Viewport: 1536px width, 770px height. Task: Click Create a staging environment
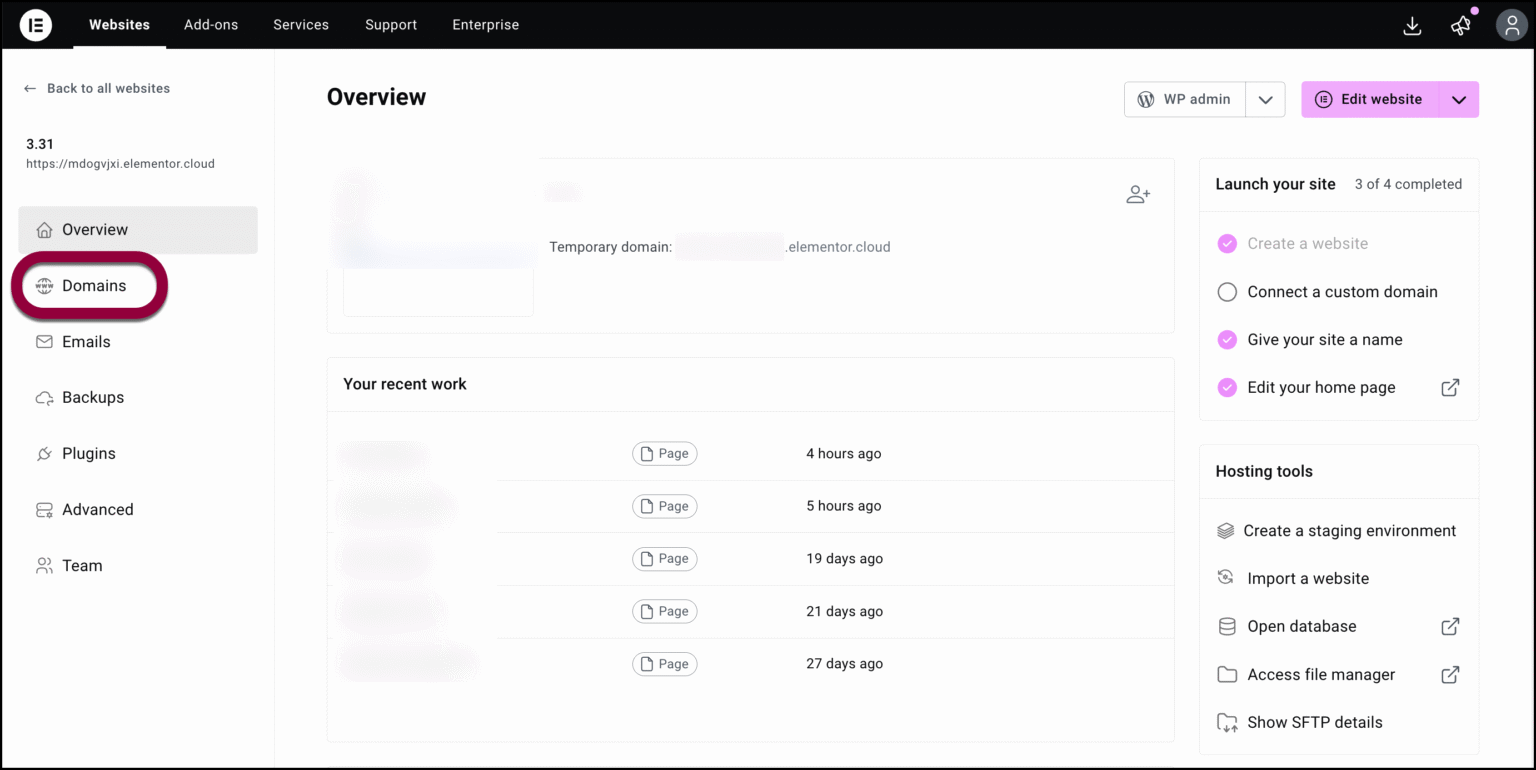pos(1349,531)
